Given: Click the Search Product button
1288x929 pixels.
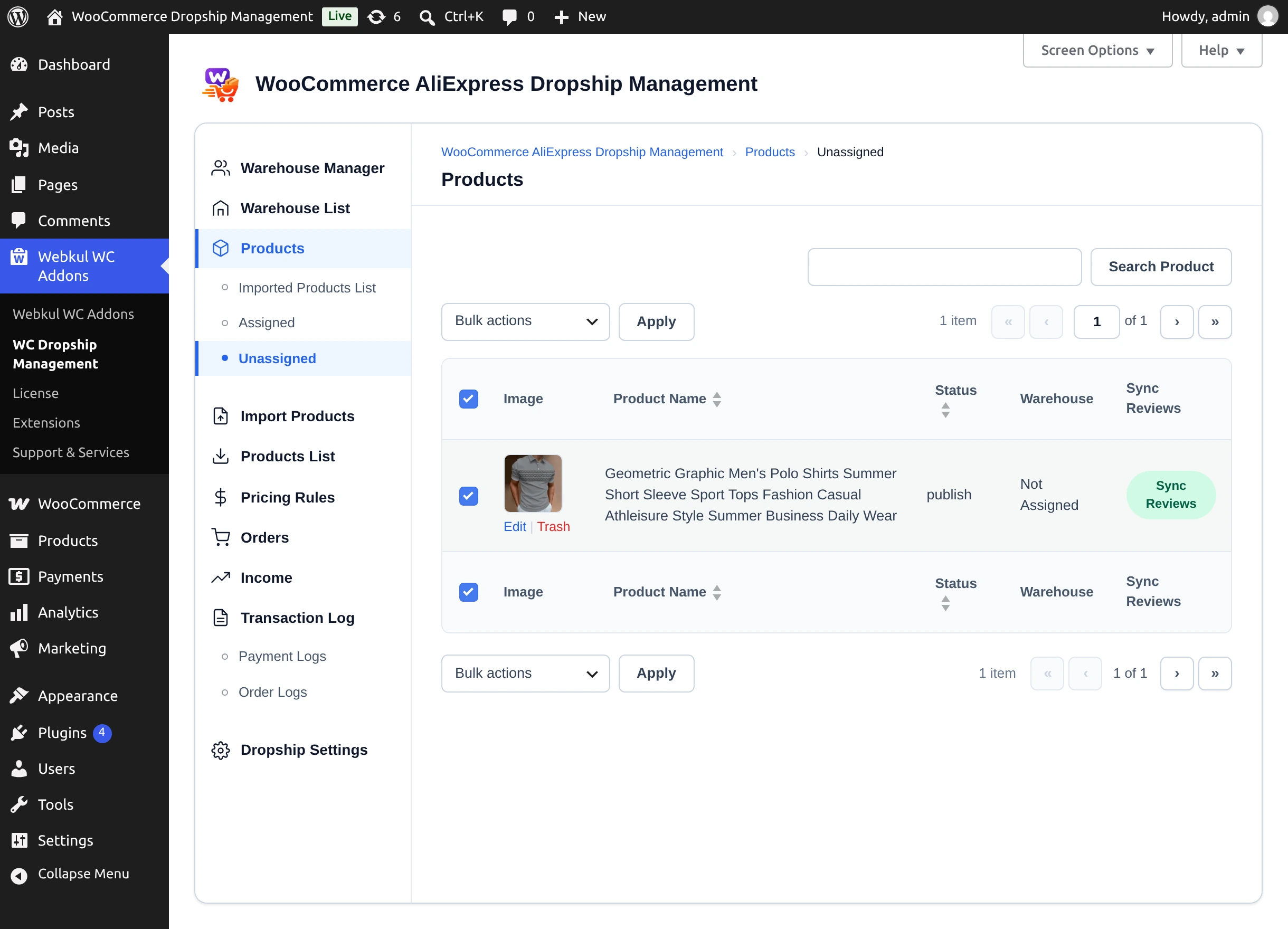Looking at the screenshot, I should coord(1161,267).
